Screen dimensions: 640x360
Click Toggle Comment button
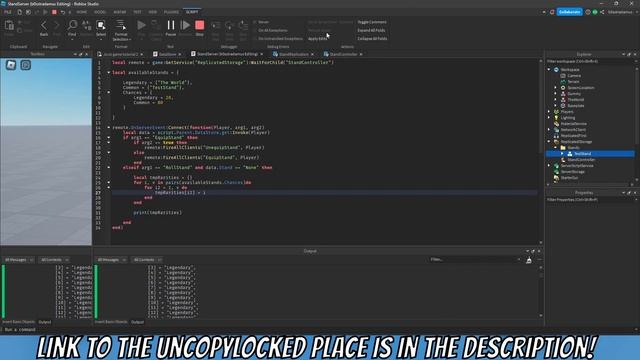click(x=372, y=22)
